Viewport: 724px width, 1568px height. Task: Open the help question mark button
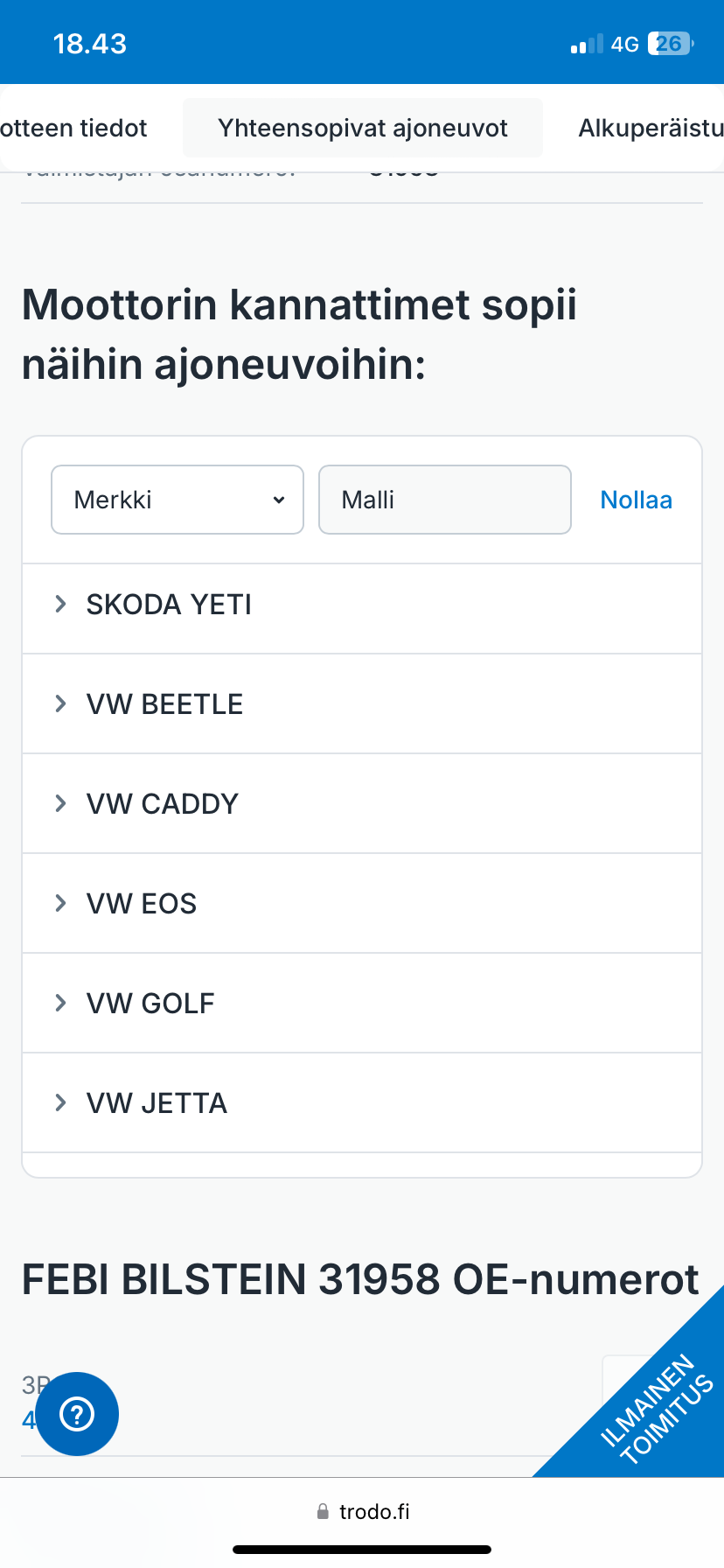(x=77, y=1413)
